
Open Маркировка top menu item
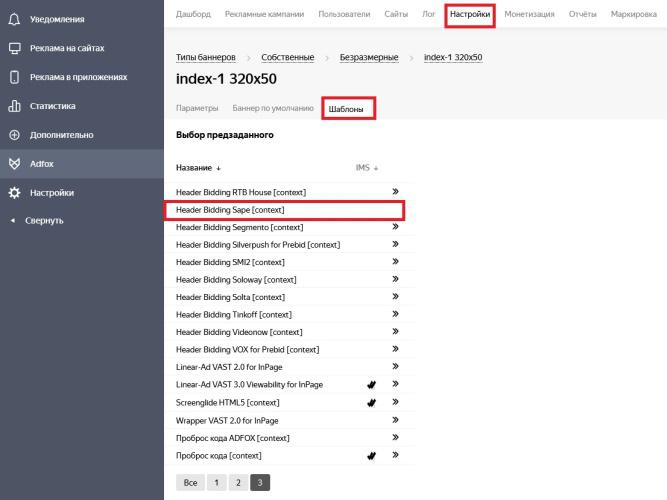pyautogui.click(x=633, y=14)
